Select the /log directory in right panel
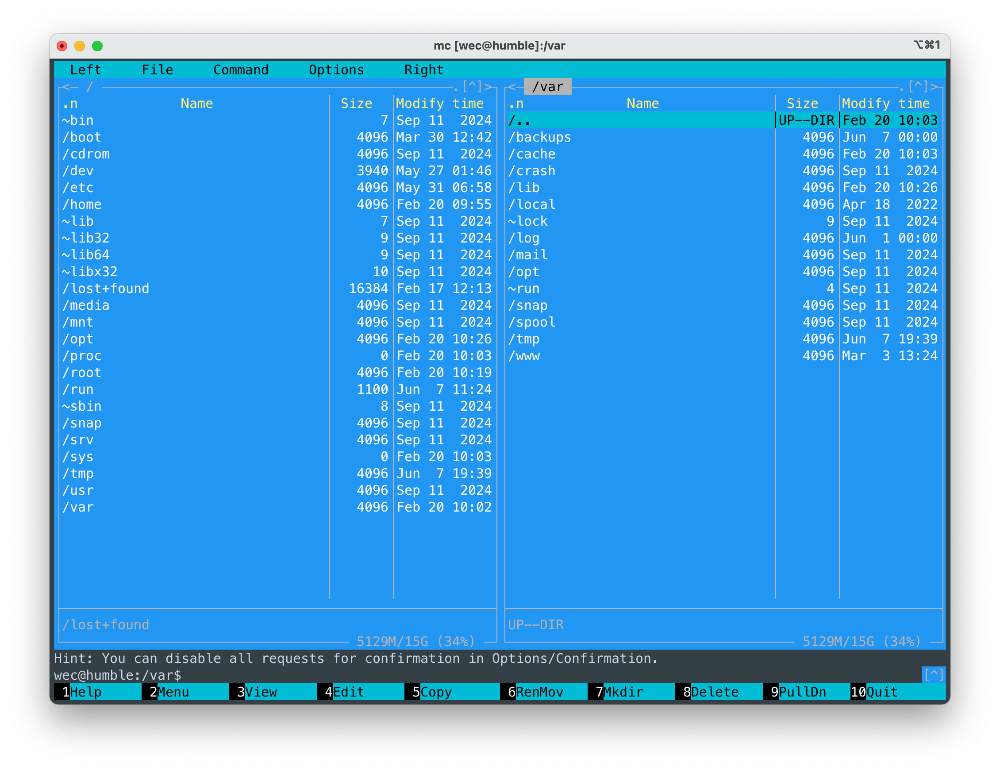Screen dimensions: 1000x770 click(x=524, y=238)
